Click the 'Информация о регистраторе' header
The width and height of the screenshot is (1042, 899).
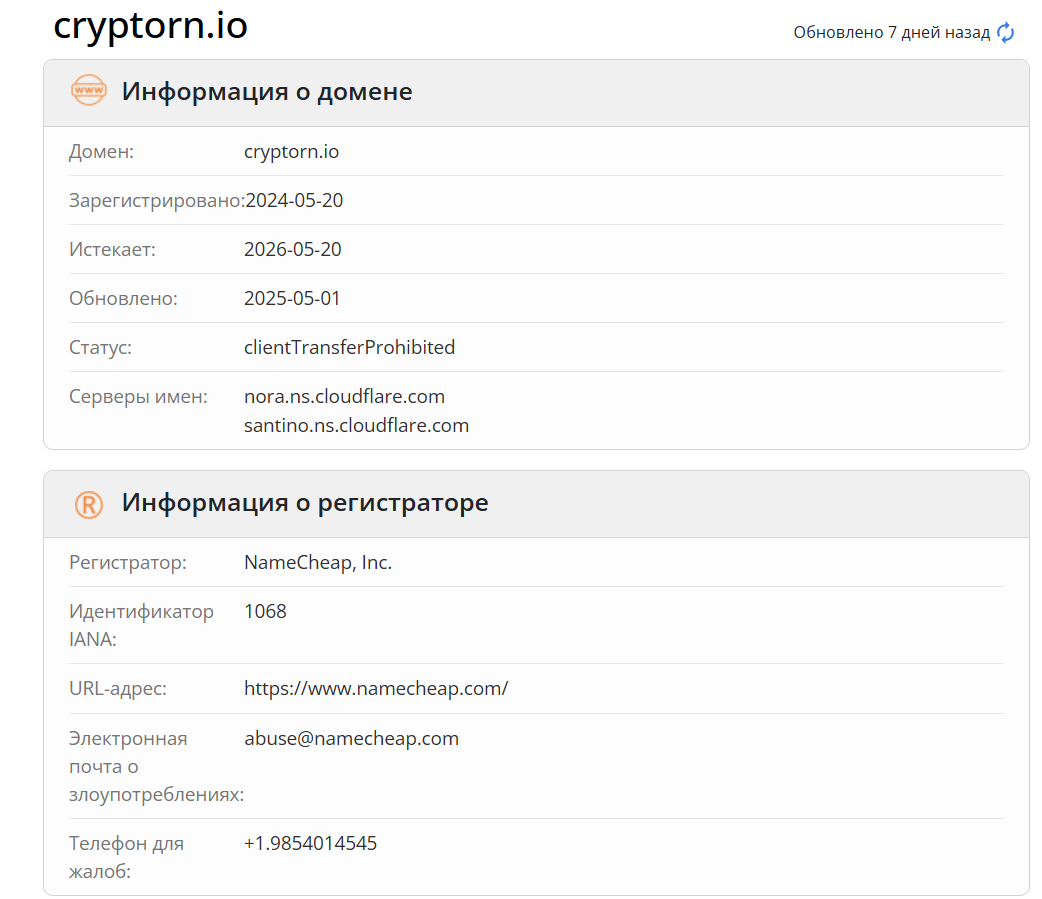tap(305, 503)
